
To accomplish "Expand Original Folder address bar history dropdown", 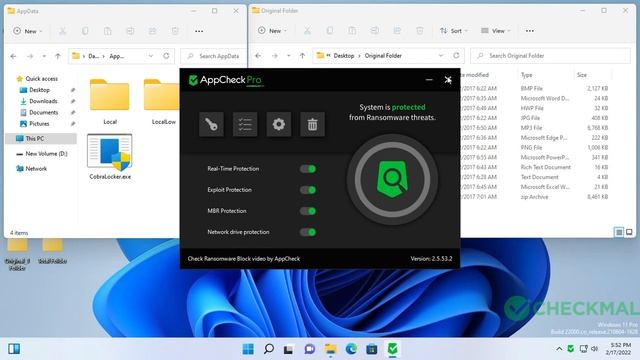I will click(x=441, y=56).
